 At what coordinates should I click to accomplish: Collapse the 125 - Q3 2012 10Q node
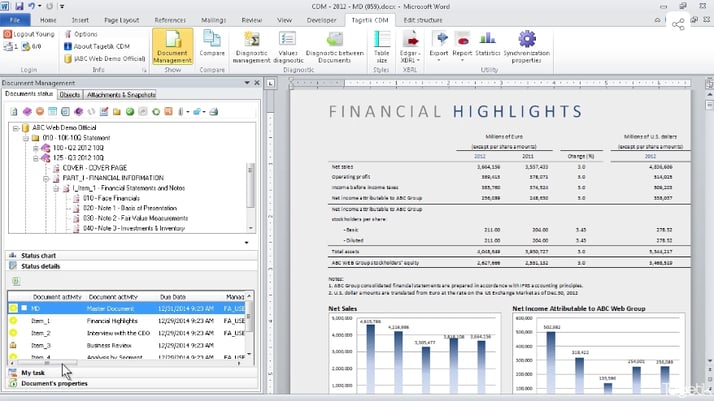click(36, 158)
